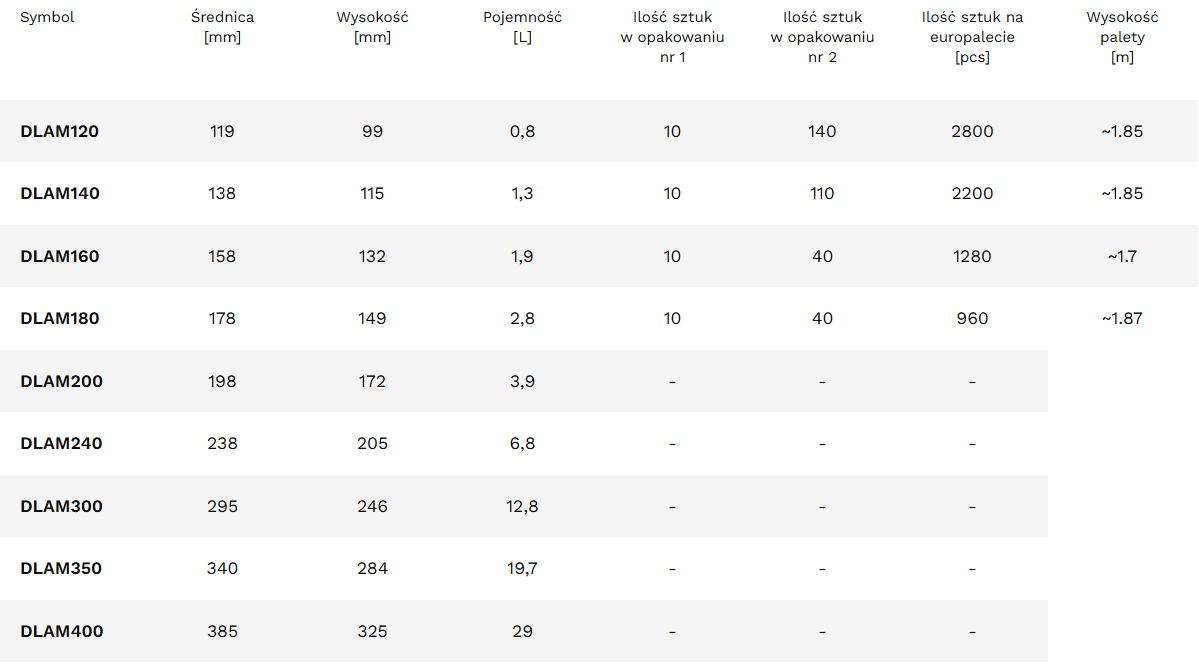Click the DLAM120 symbol cell
This screenshot has width=1199, height=671.
[x=60, y=131]
